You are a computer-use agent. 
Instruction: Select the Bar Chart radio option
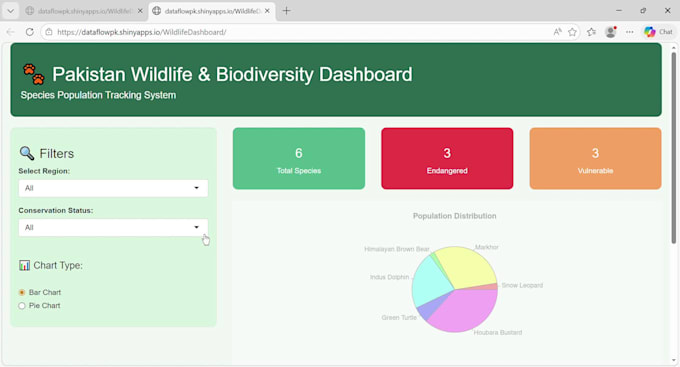point(22,292)
